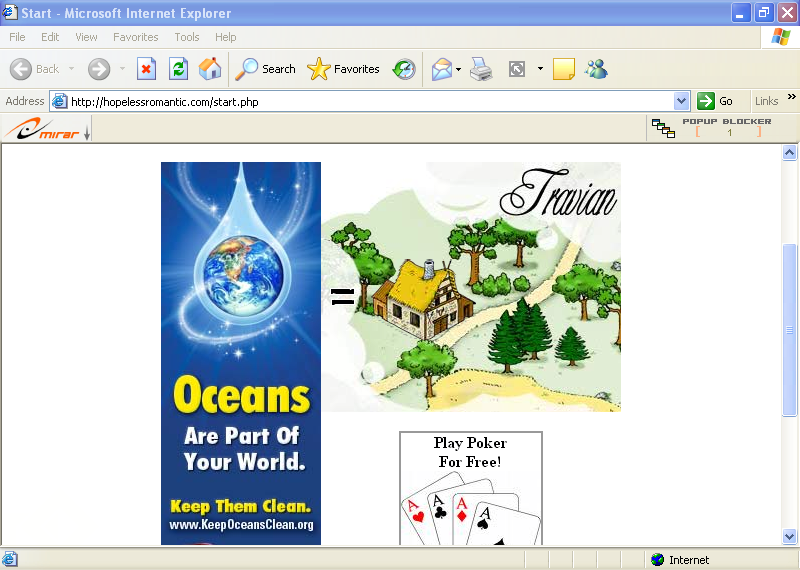Click the Go button
This screenshot has height=570, width=800.
pos(716,101)
